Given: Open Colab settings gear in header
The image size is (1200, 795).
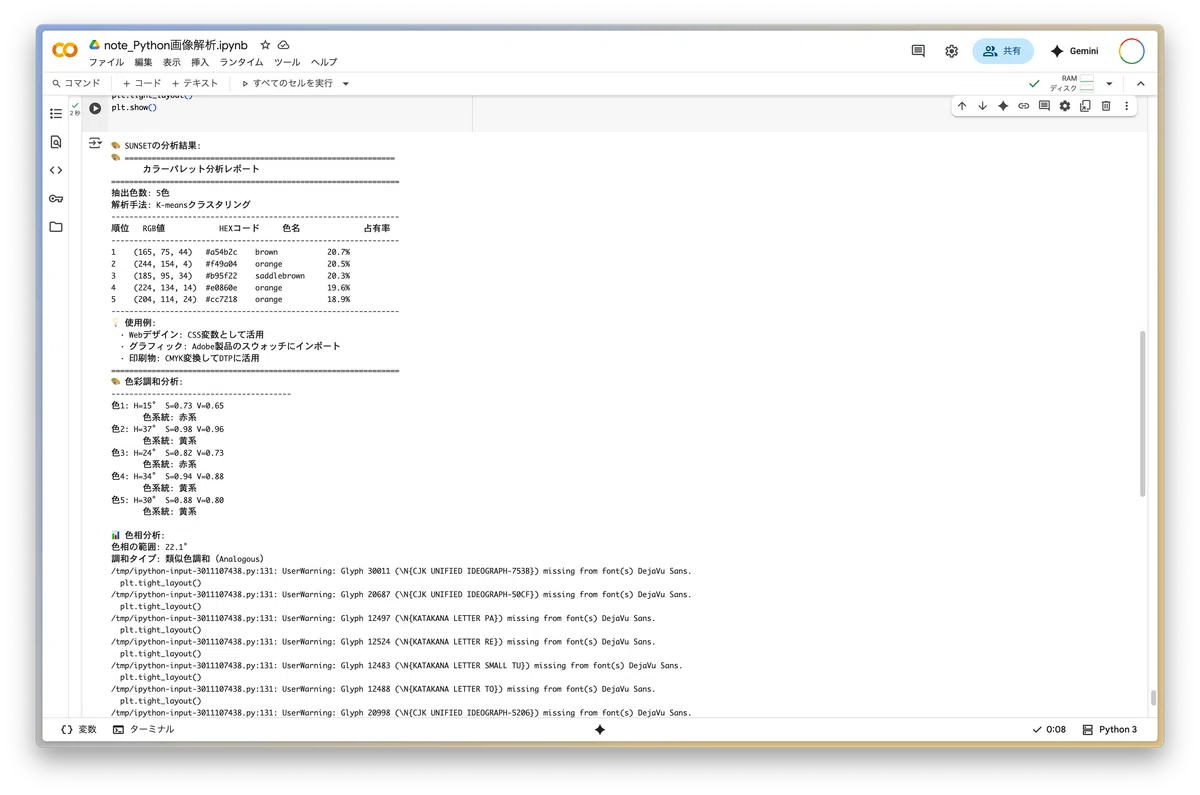Looking at the screenshot, I should (x=951, y=51).
